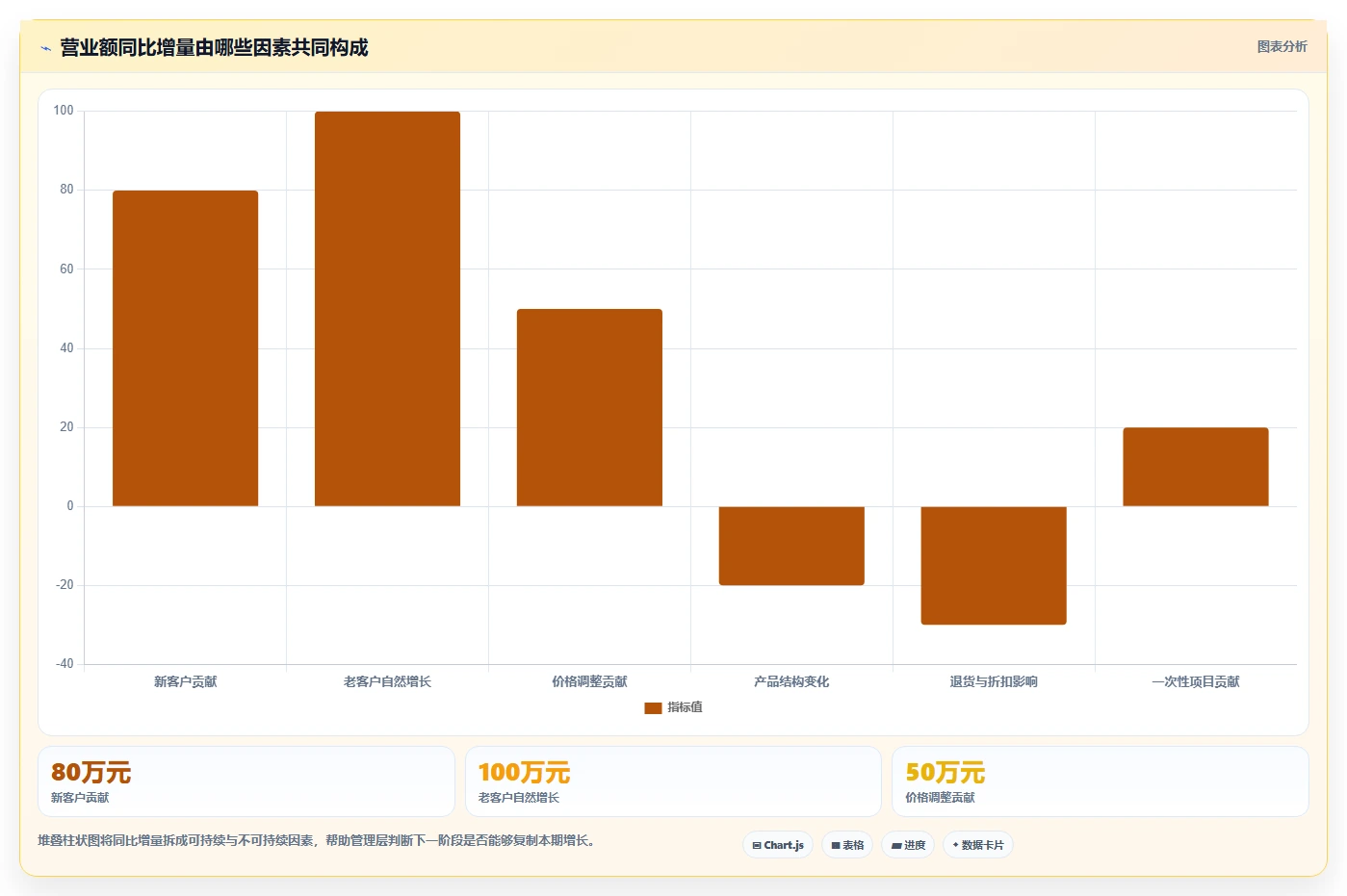
Task: Click the 60 tick on the y-axis
Action: pyautogui.click(x=66, y=269)
